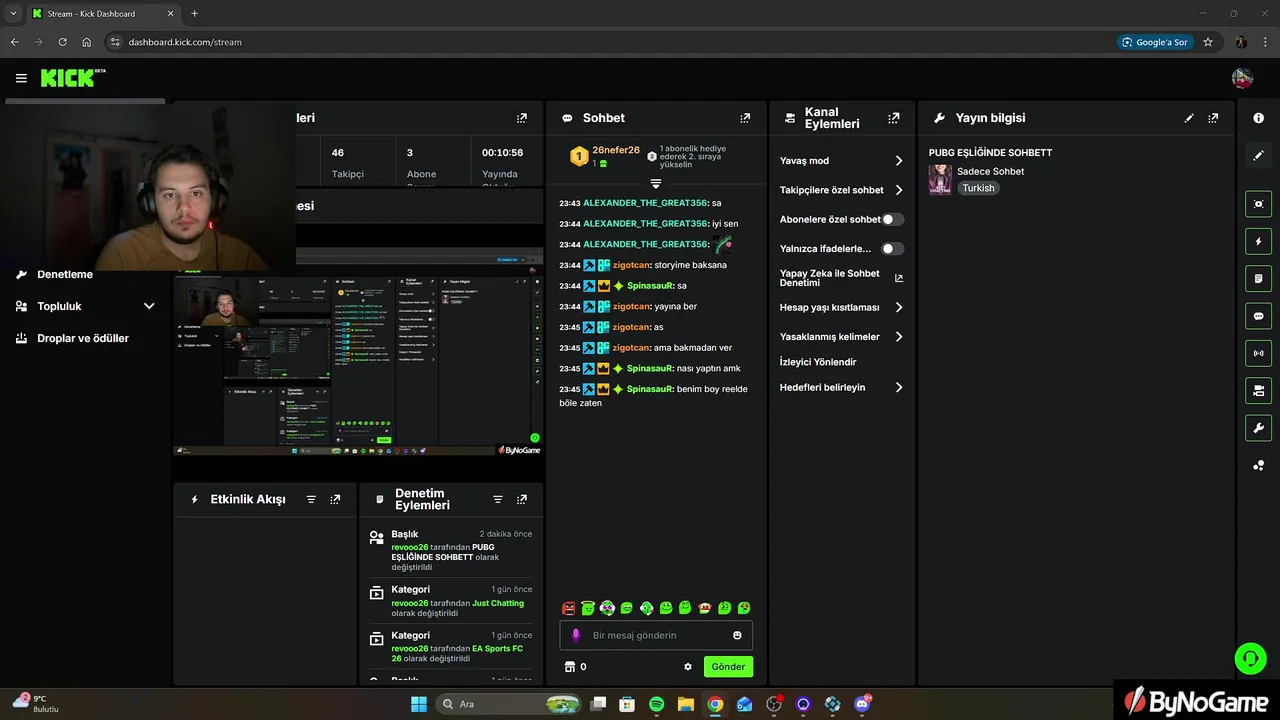Toggle the chat bubble widget in right sidebar

[x=1259, y=316]
